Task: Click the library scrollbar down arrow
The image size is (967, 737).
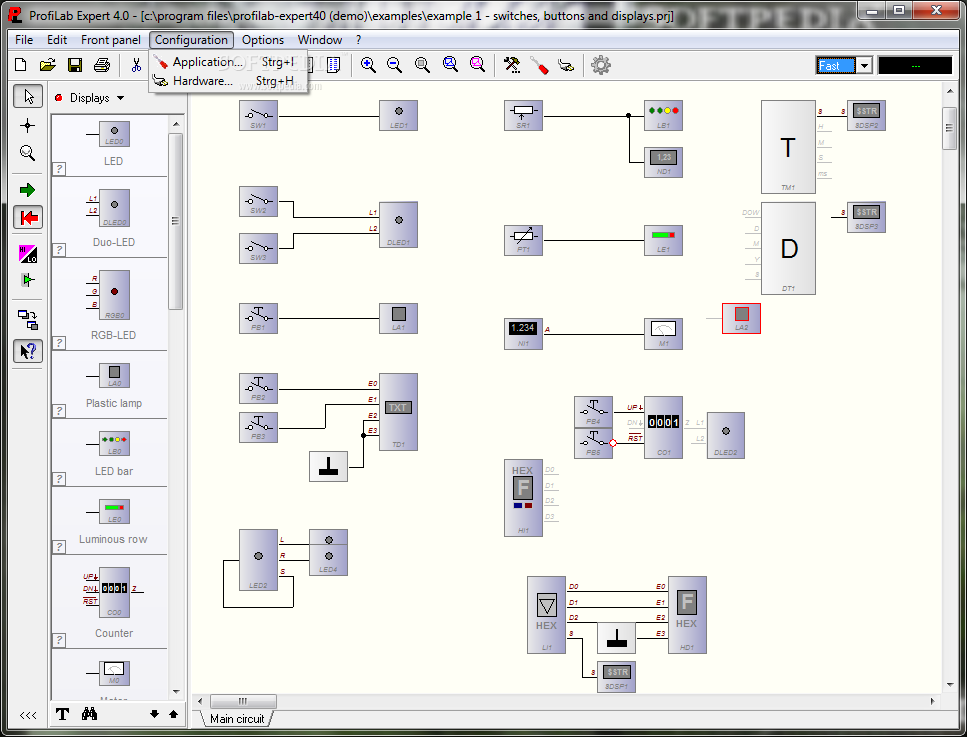Action: click(x=176, y=692)
